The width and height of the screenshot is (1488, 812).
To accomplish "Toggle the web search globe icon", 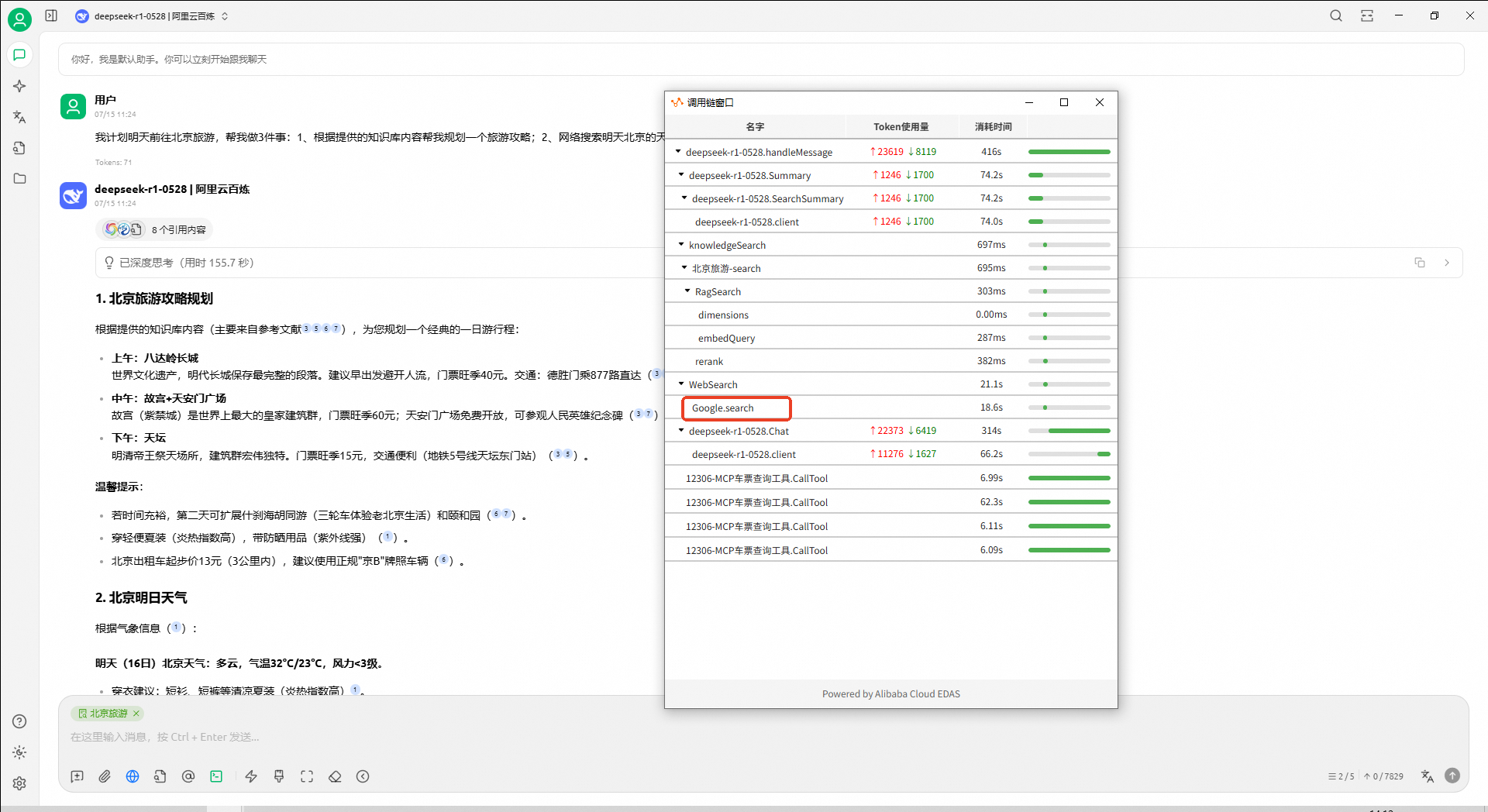I will (x=133, y=776).
